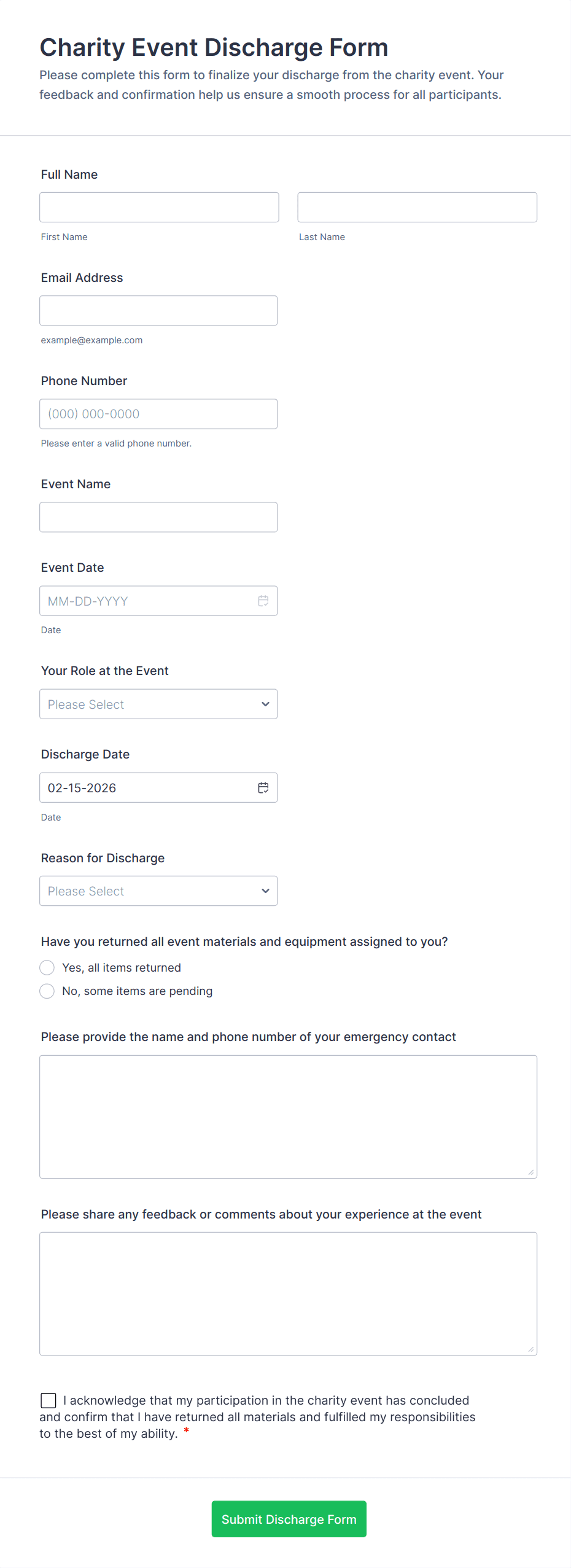Open the Event Date calendar picker icon

coord(263,601)
